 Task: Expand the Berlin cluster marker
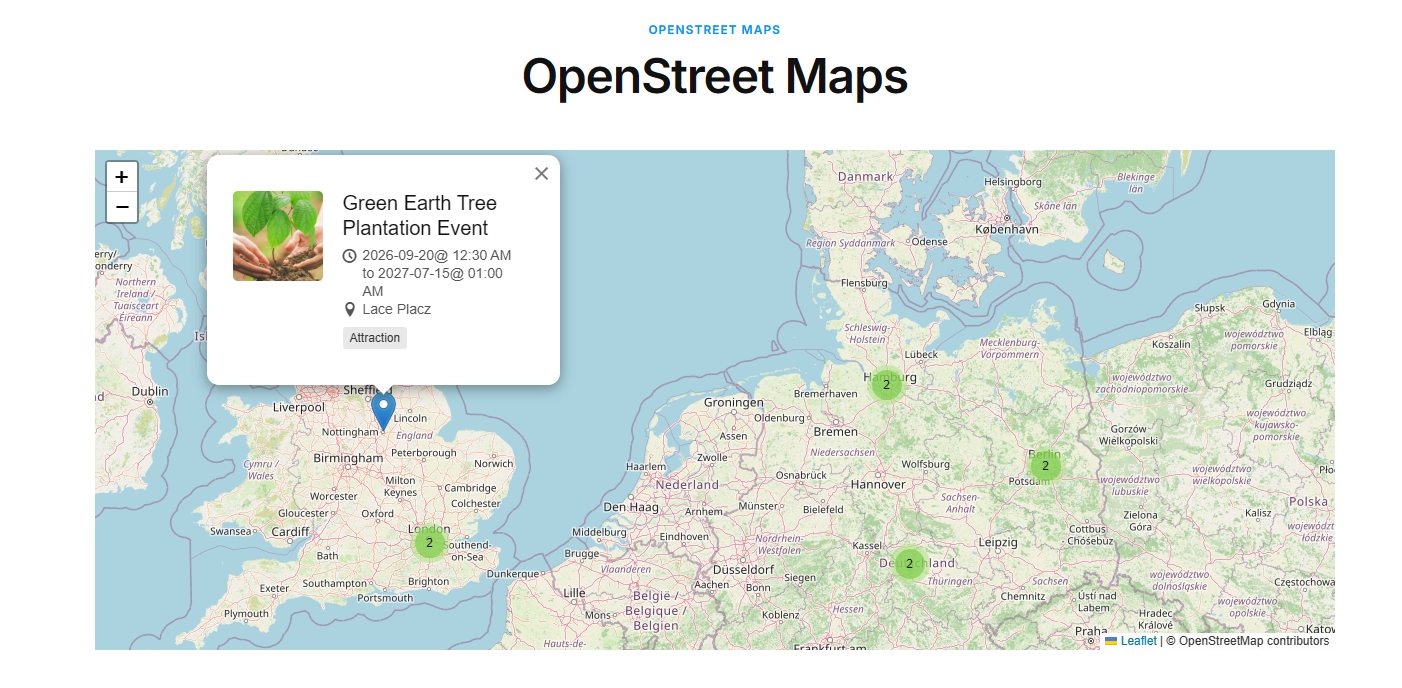(1045, 466)
